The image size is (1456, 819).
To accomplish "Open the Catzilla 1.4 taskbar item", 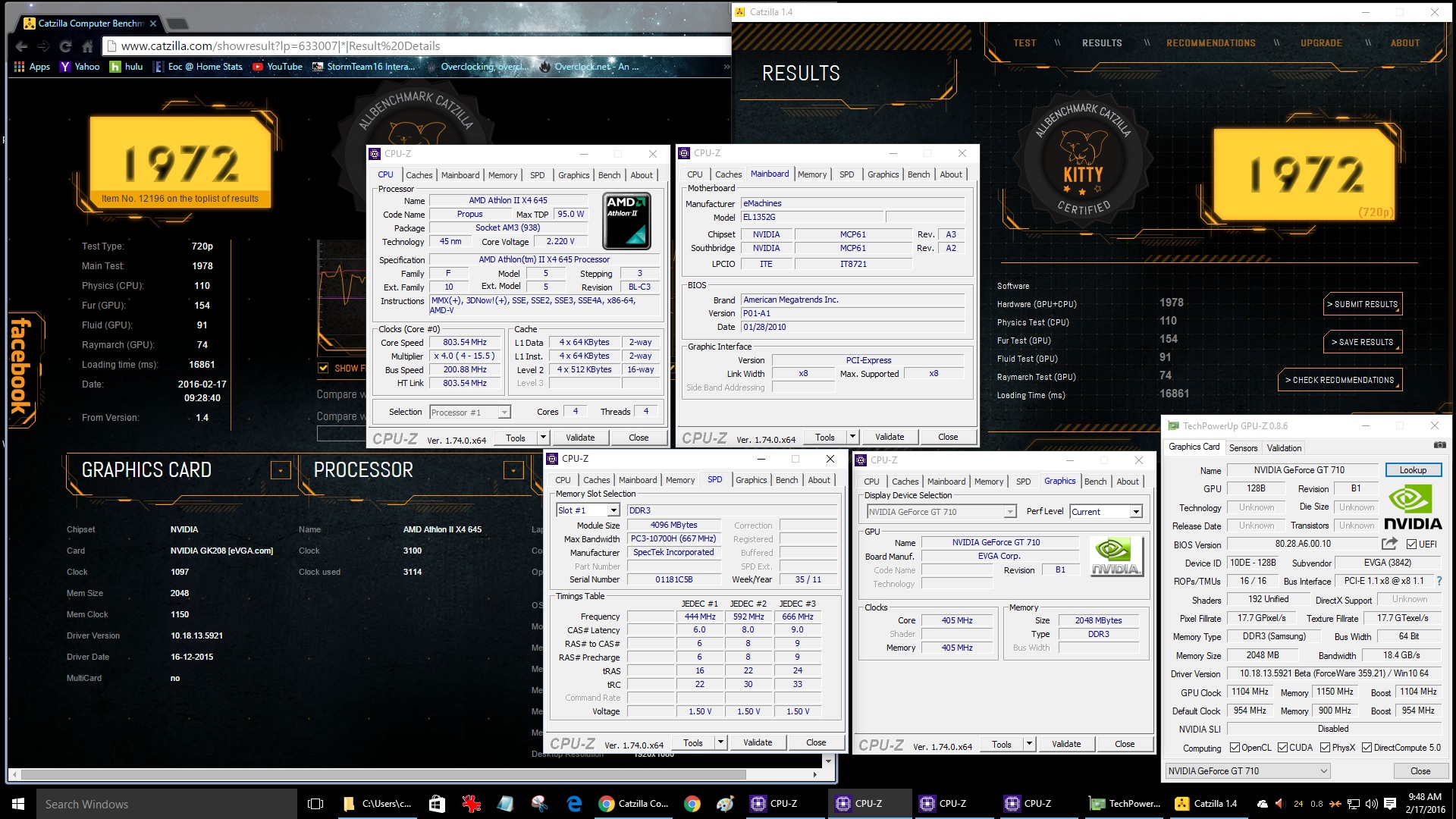I will coord(1207,804).
